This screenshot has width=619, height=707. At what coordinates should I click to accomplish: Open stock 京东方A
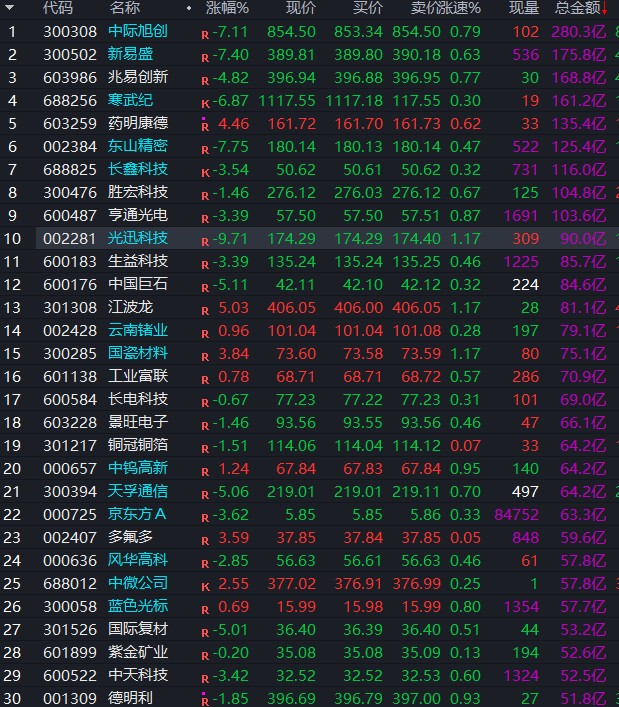pyautogui.click(x=137, y=514)
